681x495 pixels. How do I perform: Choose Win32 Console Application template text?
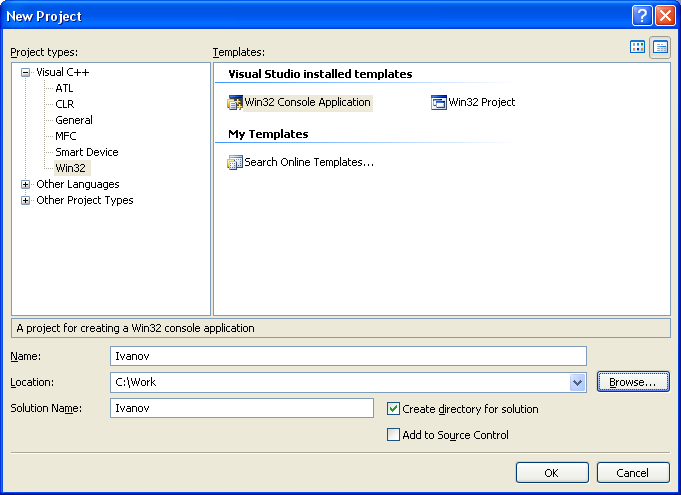307,103
